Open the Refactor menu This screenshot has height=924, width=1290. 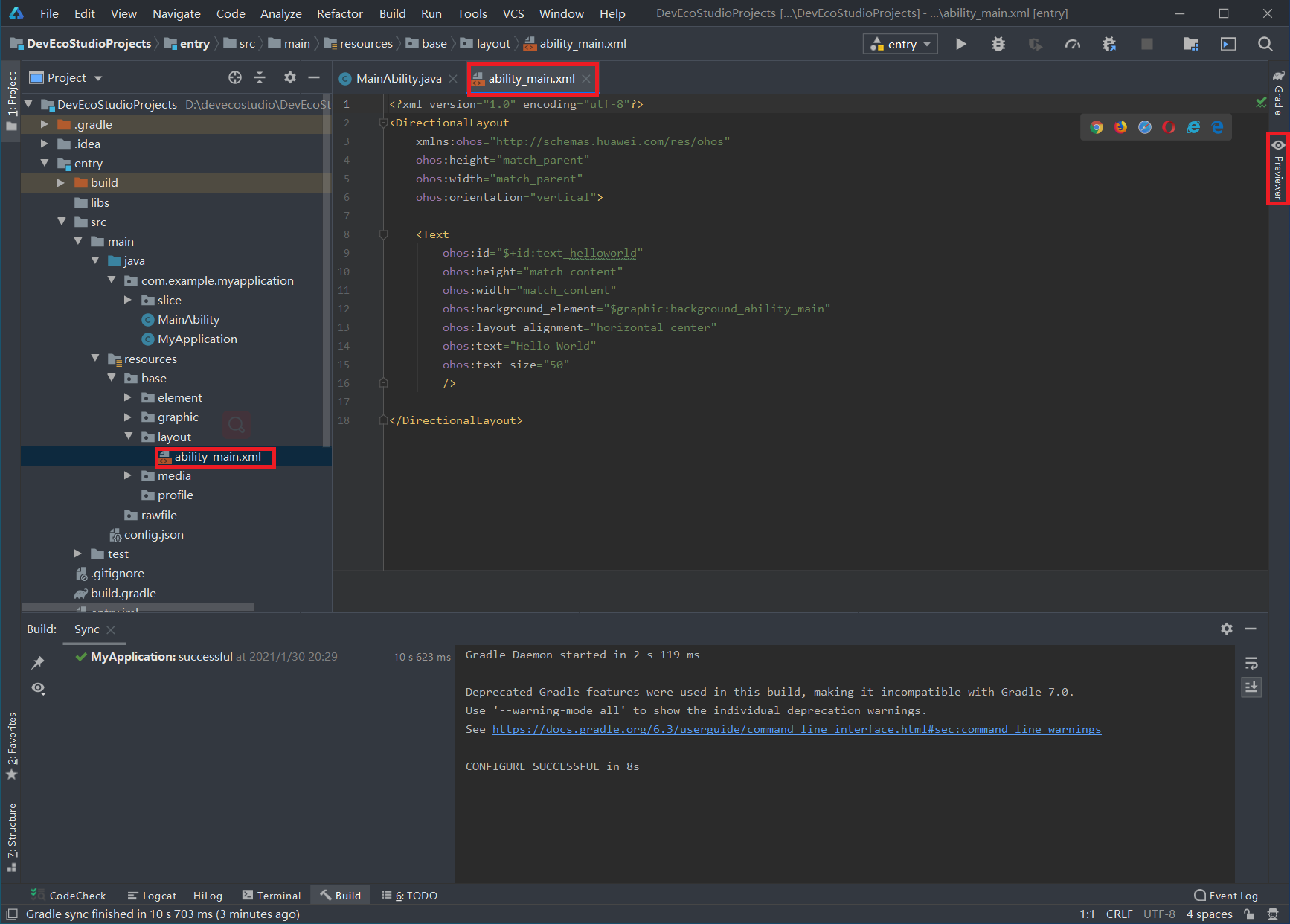click(339, 13)
